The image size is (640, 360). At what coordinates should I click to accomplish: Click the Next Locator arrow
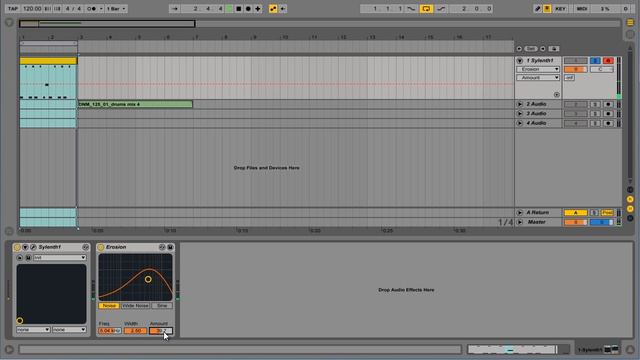click(542, 49)
